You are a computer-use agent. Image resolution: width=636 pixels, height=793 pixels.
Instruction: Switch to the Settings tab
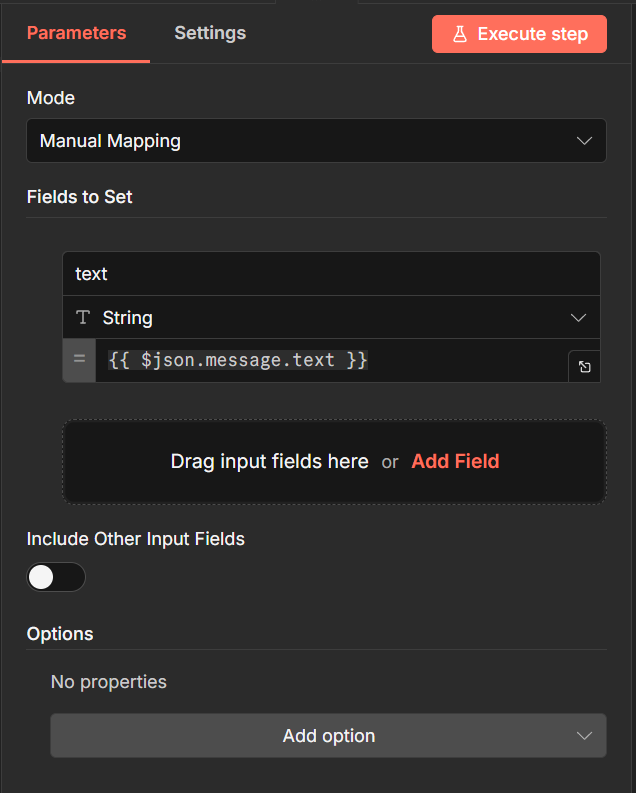[210, 33]
